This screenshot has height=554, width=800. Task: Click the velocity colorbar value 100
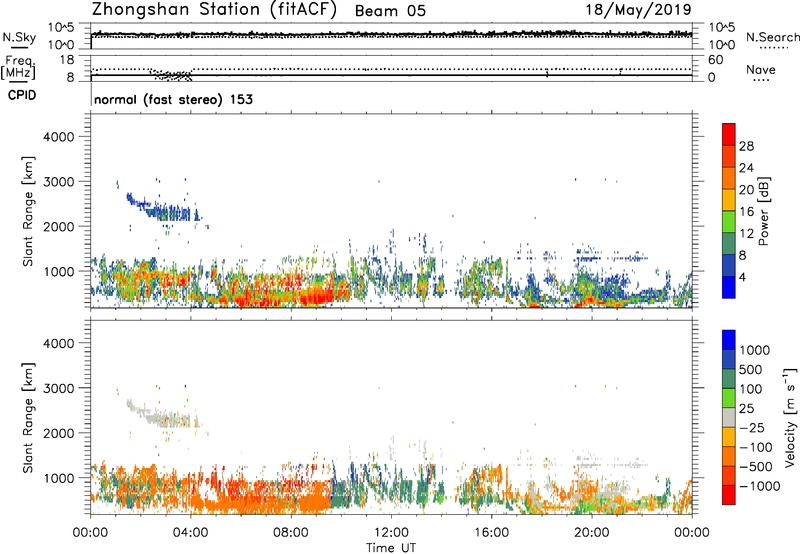tap(751, 389)
